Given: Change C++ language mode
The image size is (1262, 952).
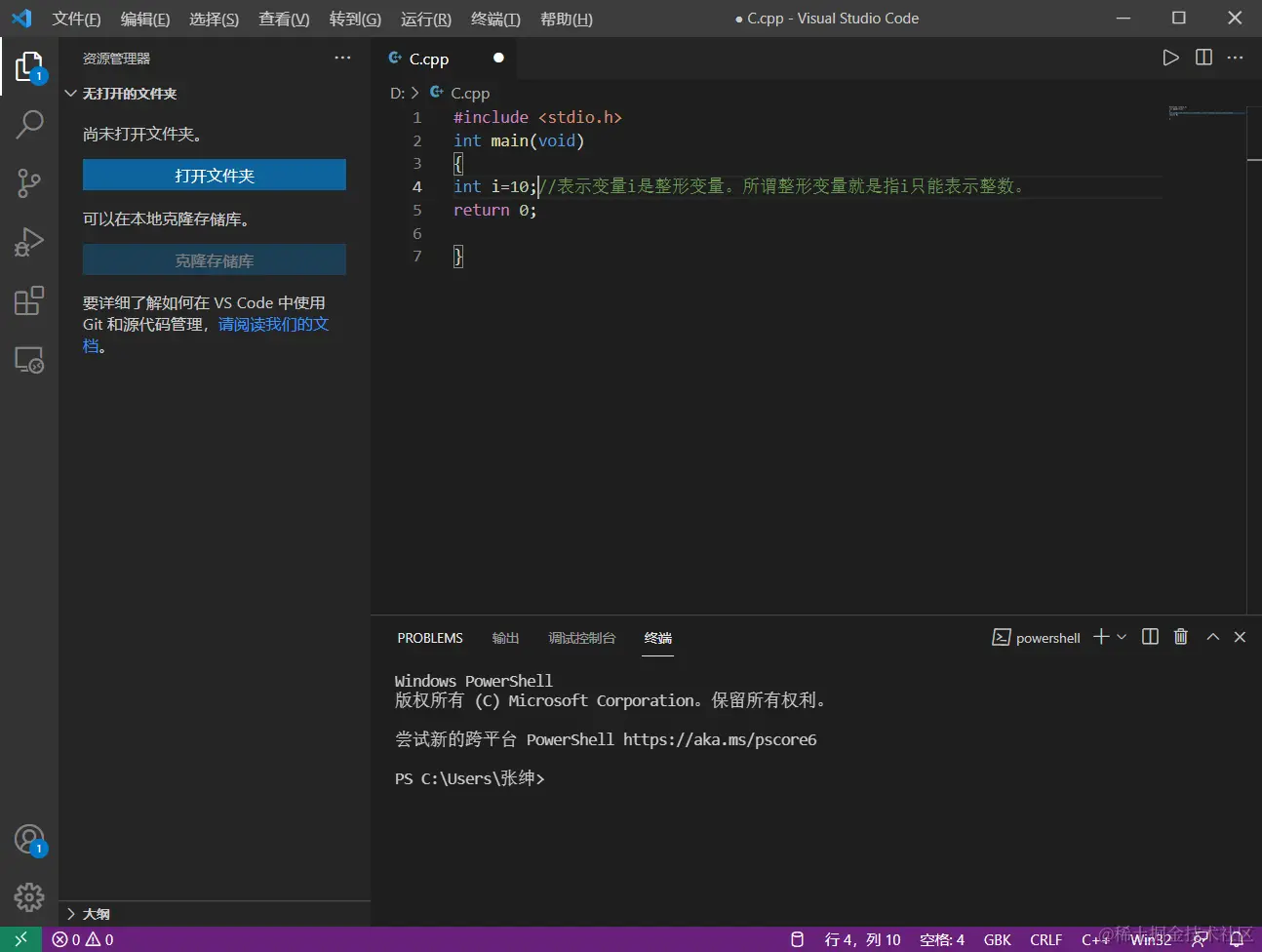Looking at the screenshot, I should point(1094,939).
